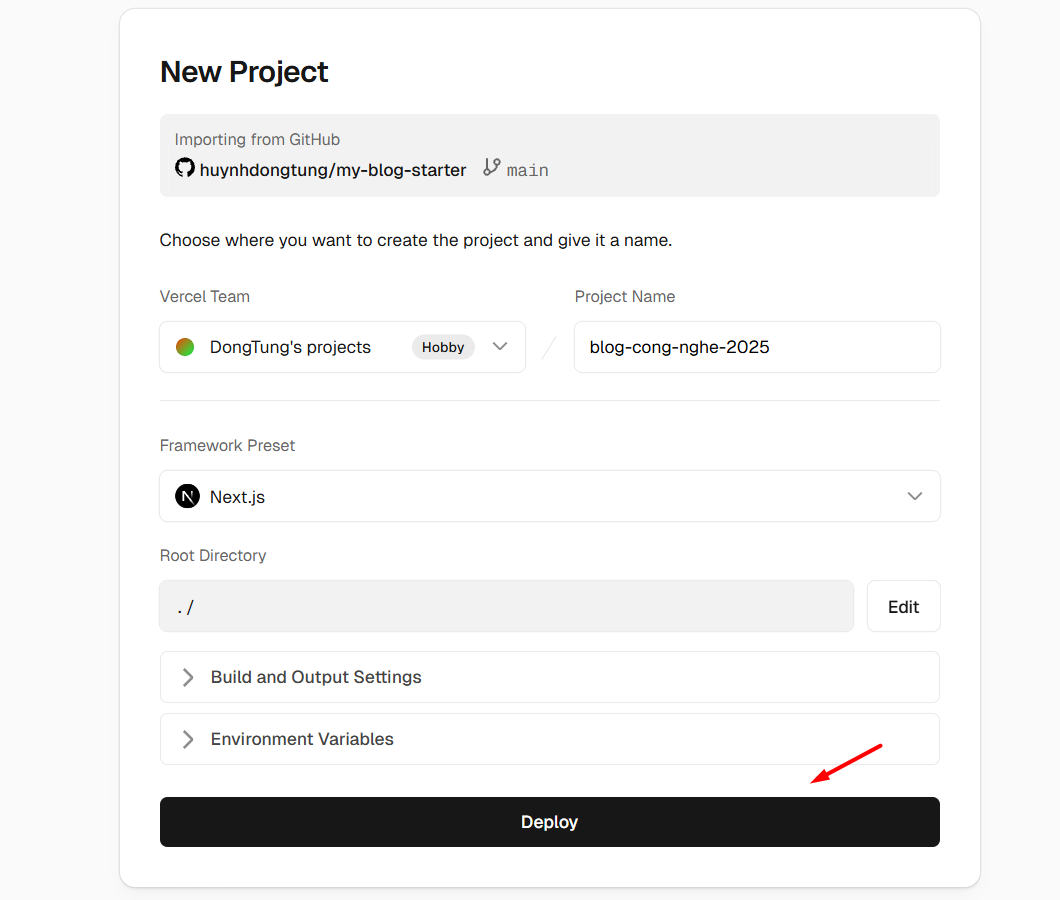Click inside the Project Name input field
1060x900 pixels.
pos(757,347)
